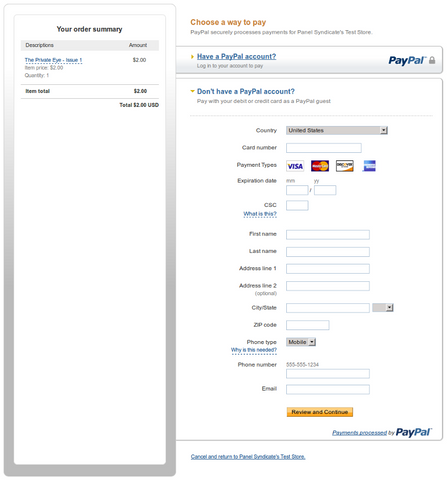Focus the Card number field
This screenshot has width=447, height=480.
324,148
